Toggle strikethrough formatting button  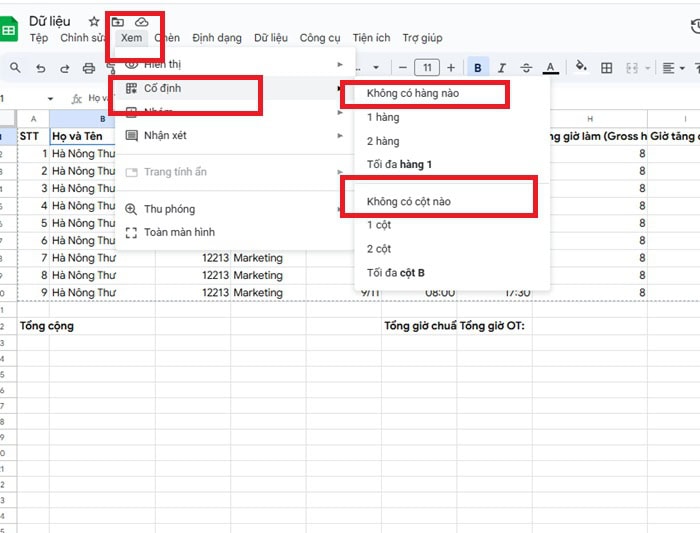coord(526,68)
